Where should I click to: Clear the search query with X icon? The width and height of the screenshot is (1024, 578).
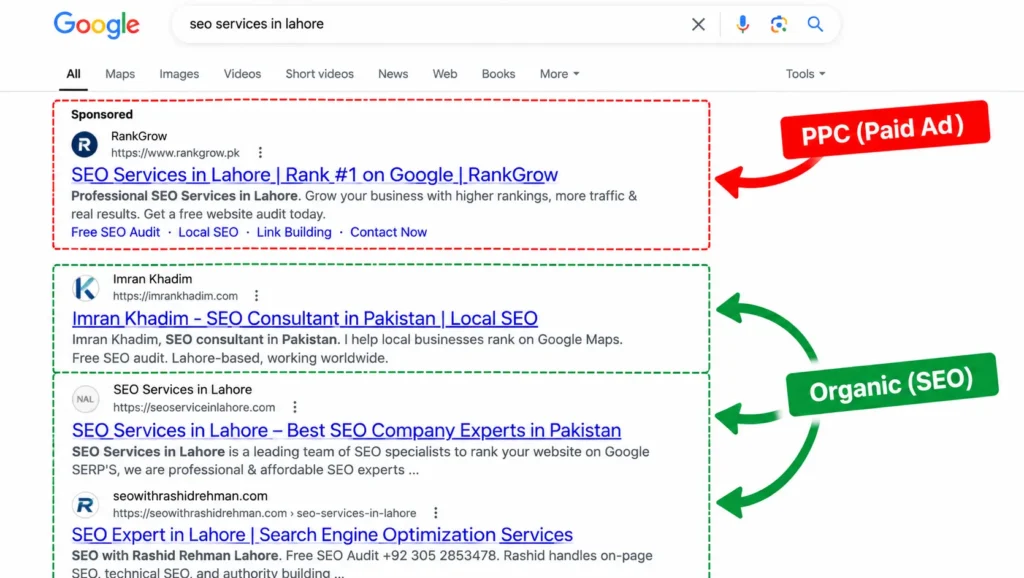698,24
